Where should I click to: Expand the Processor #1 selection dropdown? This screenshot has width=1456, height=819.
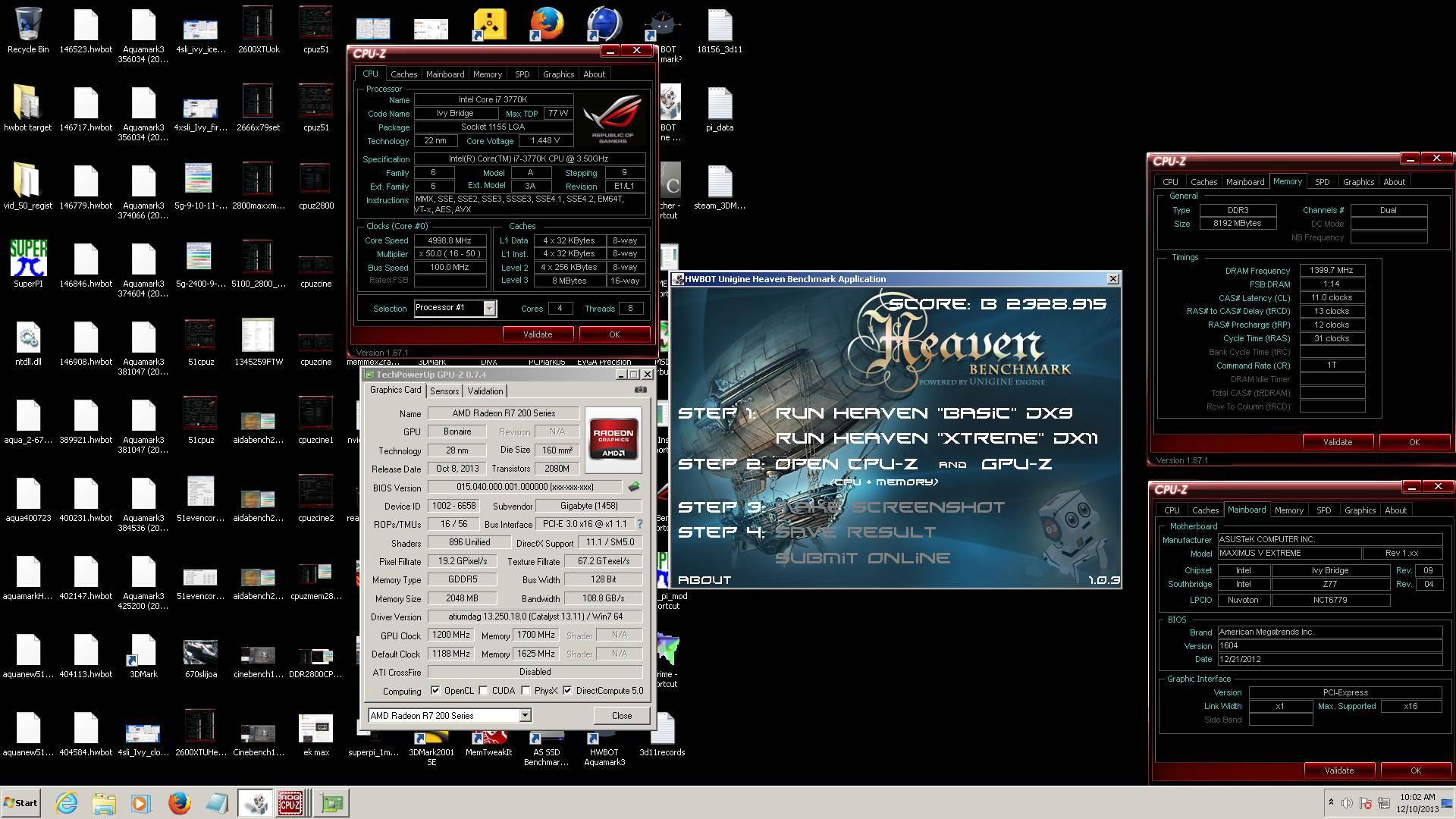[x=489, y=308]
